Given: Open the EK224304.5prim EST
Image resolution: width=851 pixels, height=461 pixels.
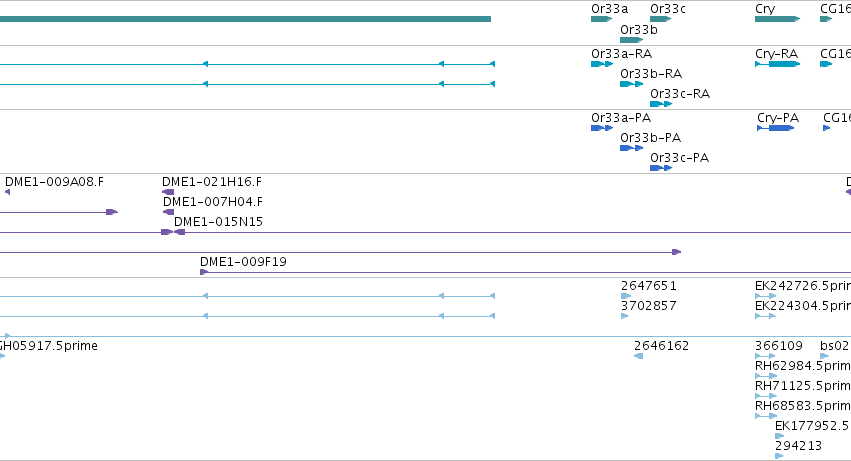Looking at the screenshot, I should tap(765, 317).
